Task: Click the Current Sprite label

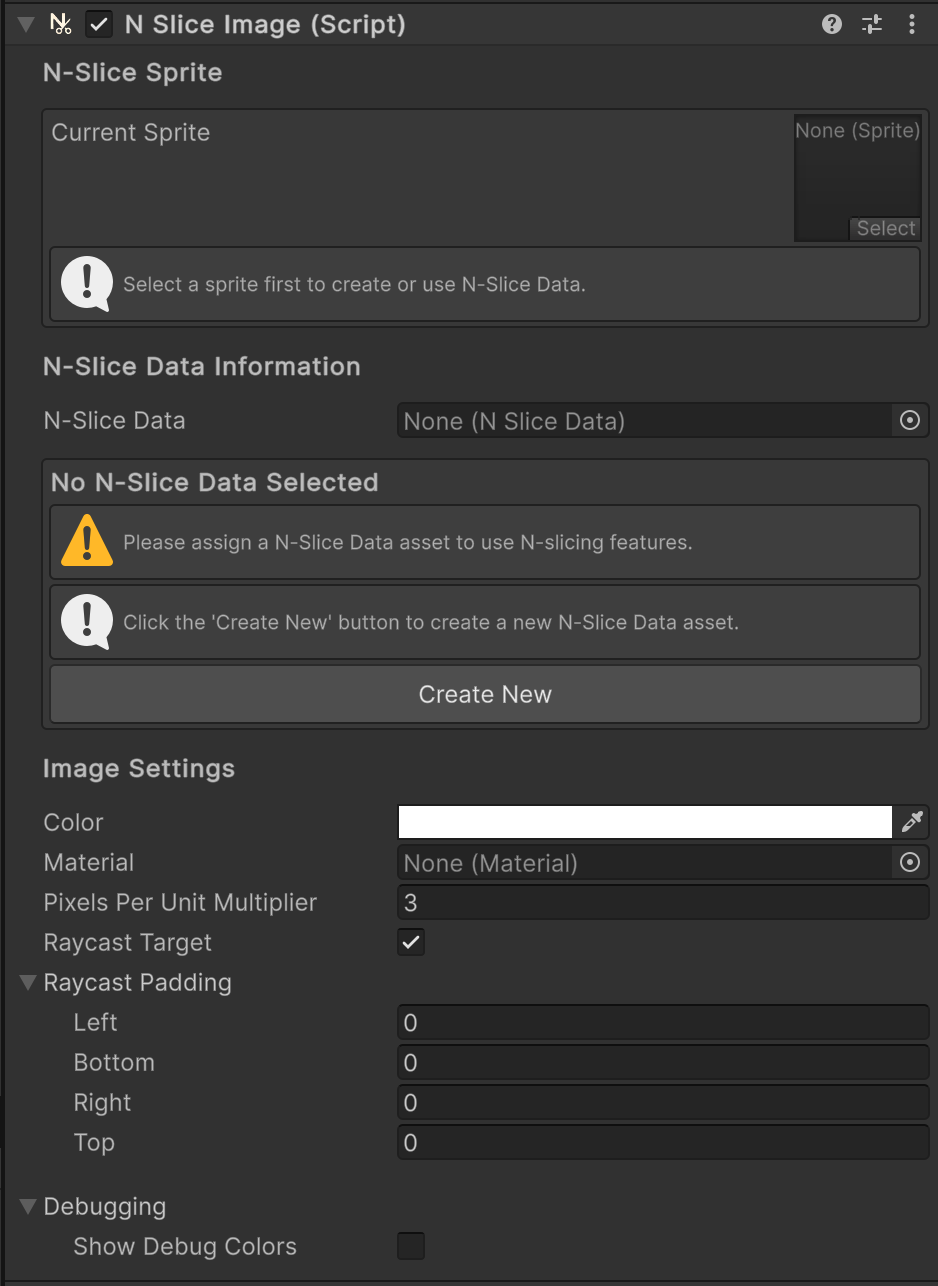Action: pyautogui.click(x=131, y=132)
